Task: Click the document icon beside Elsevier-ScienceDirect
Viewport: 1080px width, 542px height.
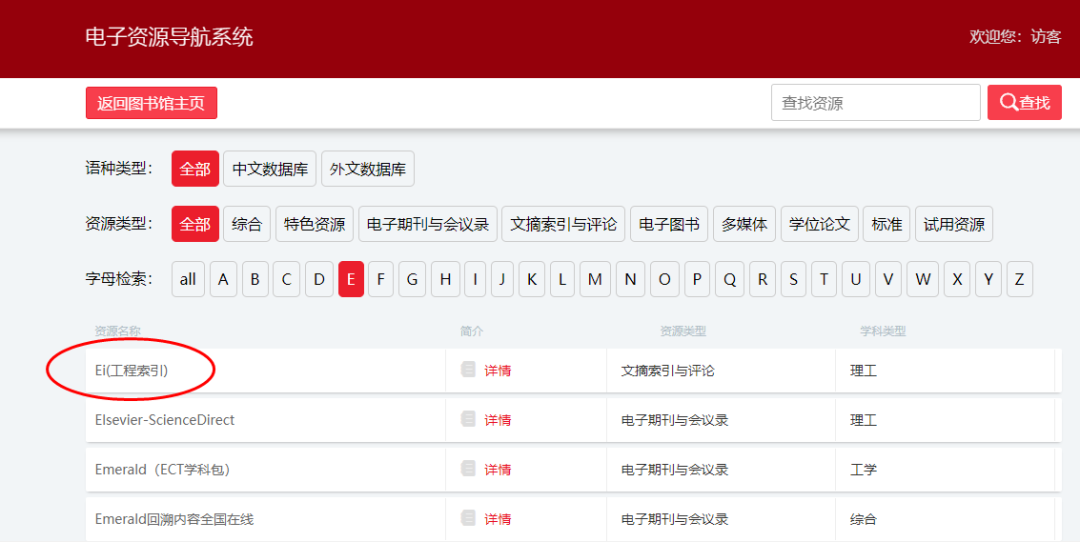Action: tap(468, 420)
